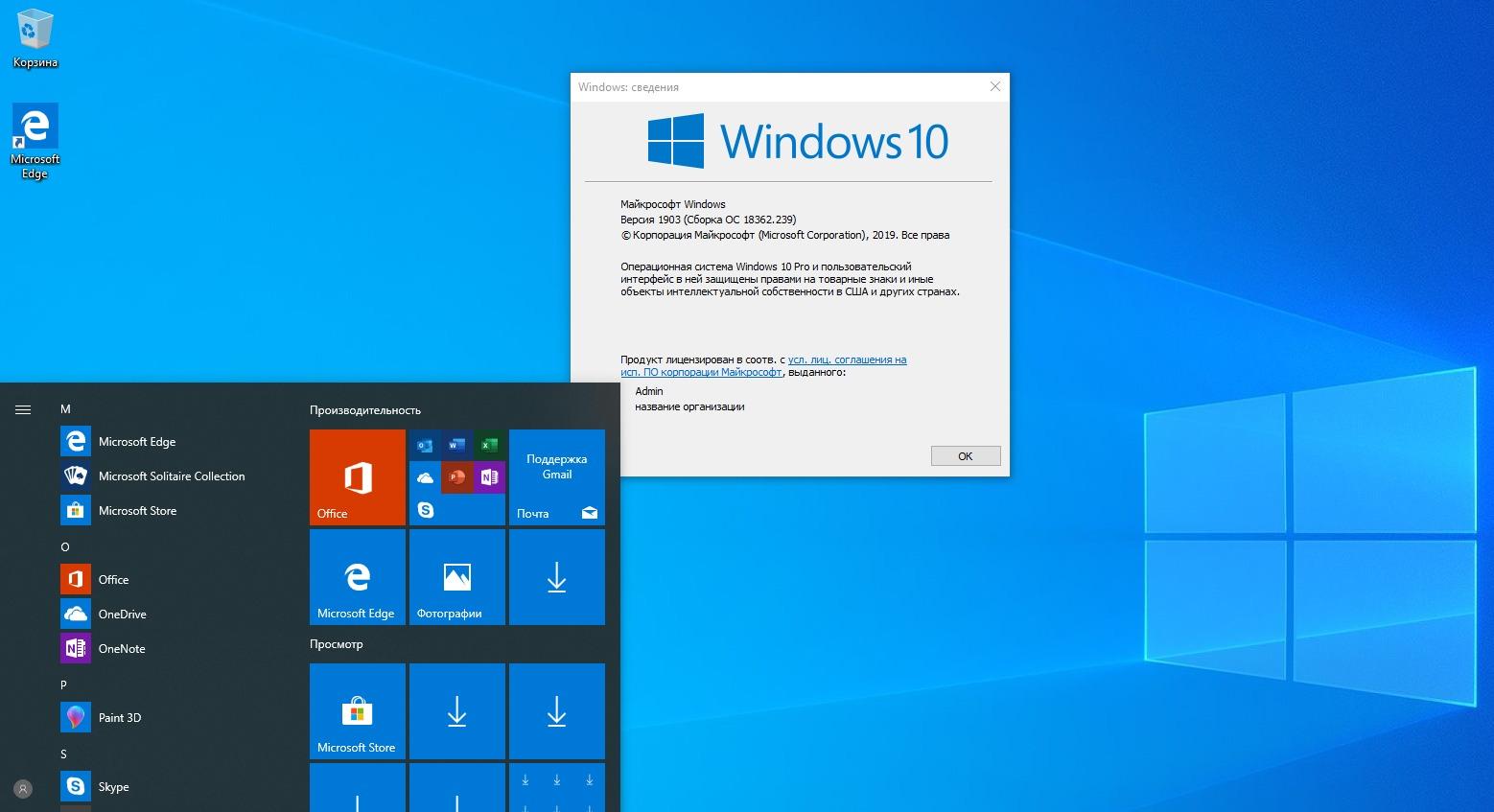Click the letter M header in app list
Screen dimensions: 1494x812
click(x=65, y=409)
